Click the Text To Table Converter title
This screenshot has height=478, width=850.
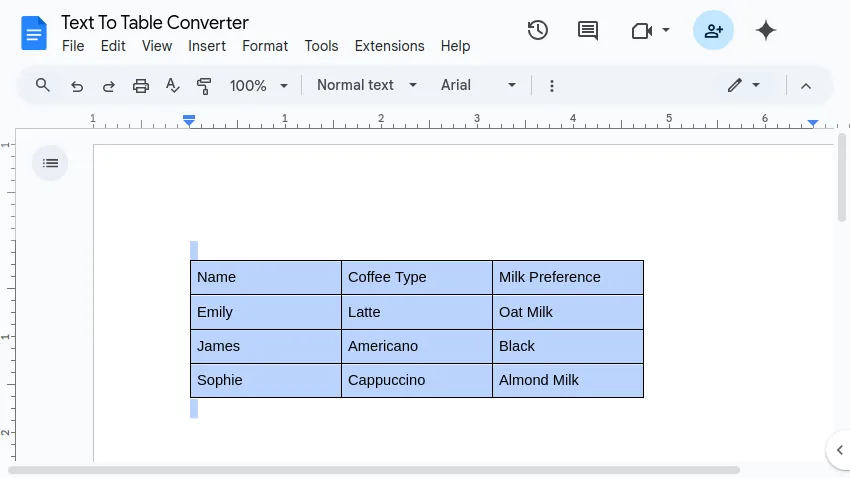155,22
